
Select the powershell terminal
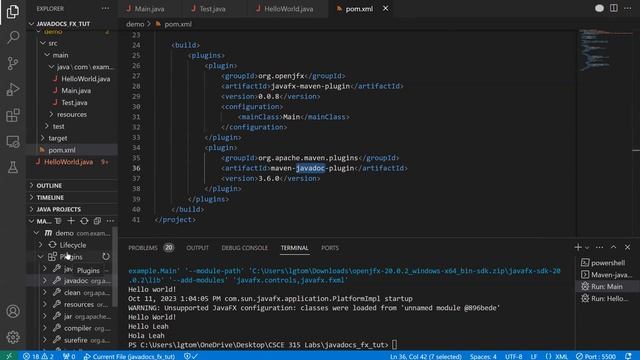607,262
